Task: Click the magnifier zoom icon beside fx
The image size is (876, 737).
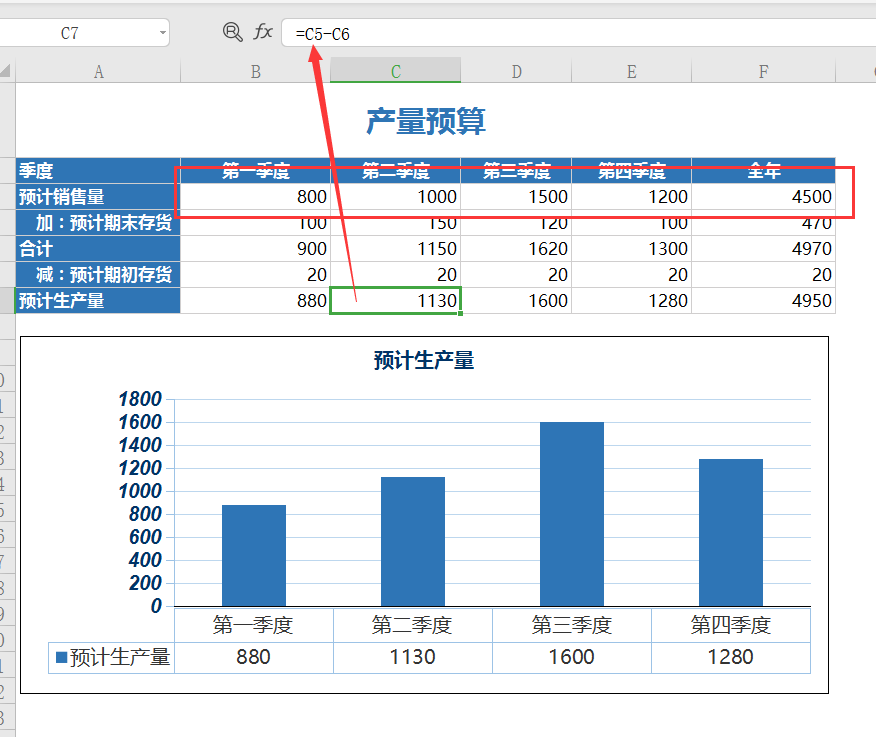Action: click(x=232, y=32)
